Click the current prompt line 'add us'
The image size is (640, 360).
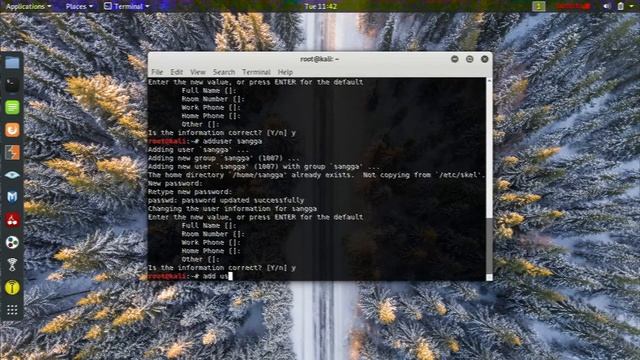click(190, 276)
